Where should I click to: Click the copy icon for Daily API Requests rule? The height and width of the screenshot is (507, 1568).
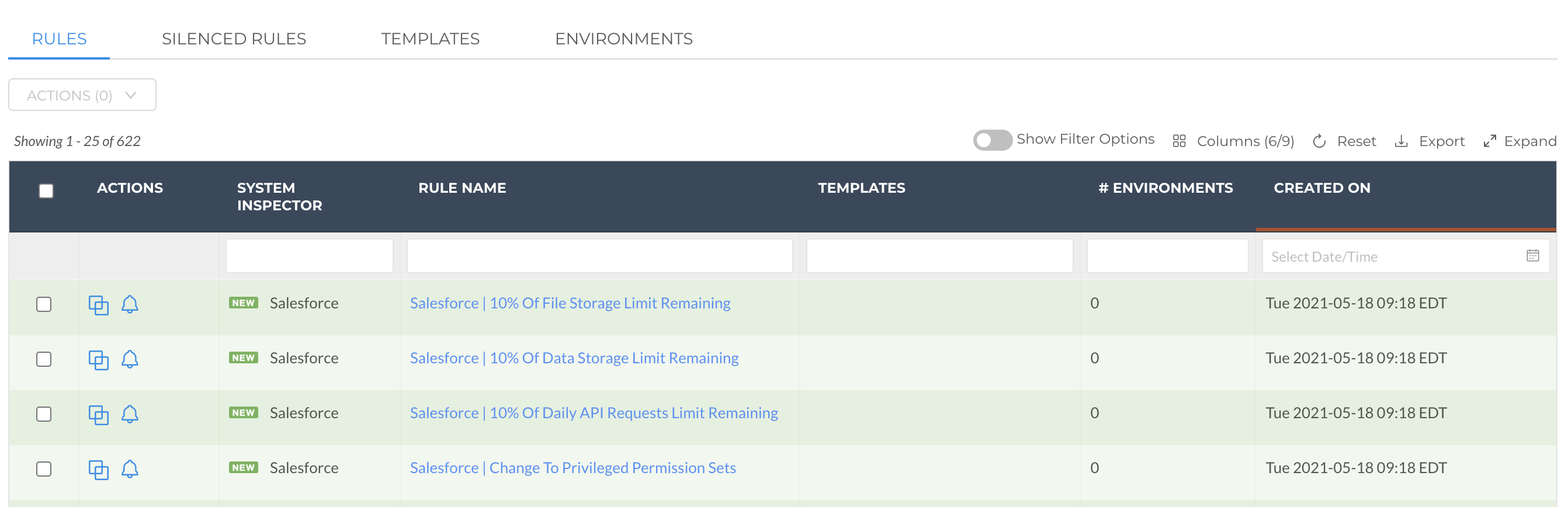[x=99, y=415]
